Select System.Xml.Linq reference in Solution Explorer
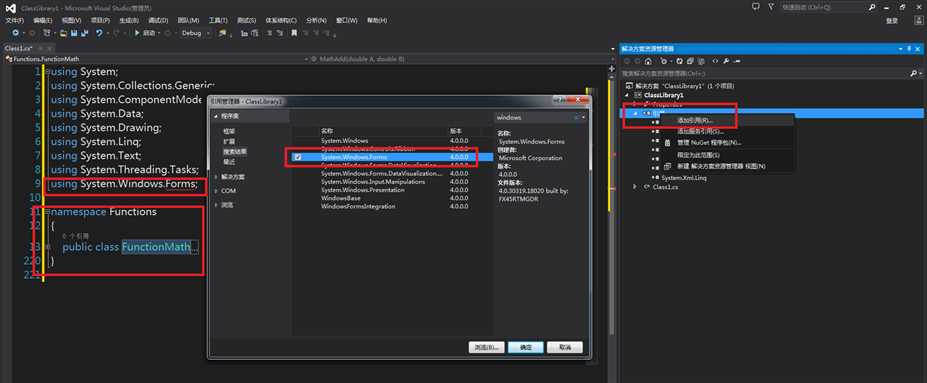Image resolution: width=927 pixels, height=383 pixels. (683, 178)
